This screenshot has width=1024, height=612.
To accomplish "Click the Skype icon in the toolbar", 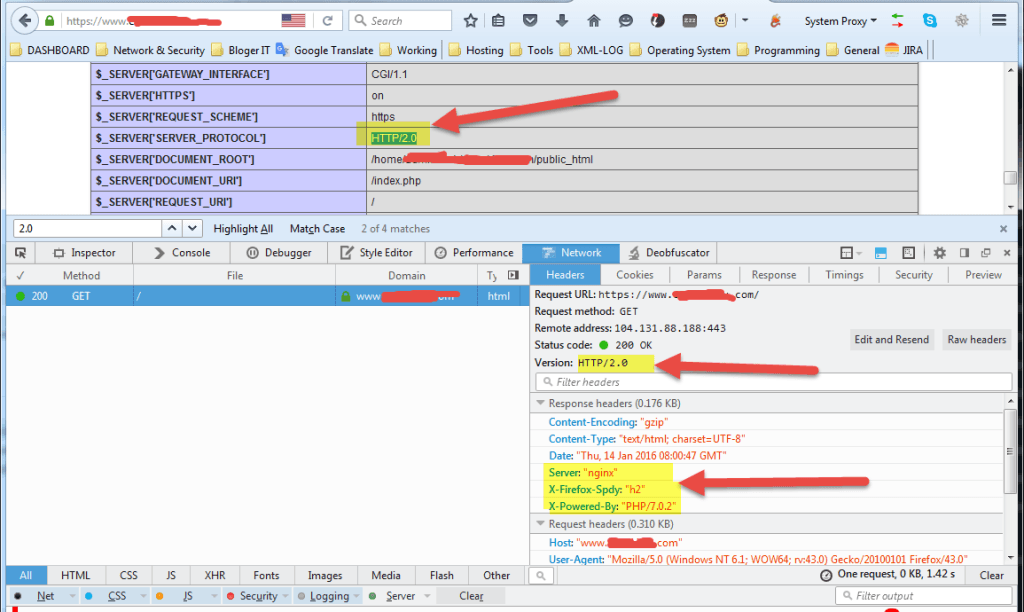I will pyautogui.click(x=929, y=21).
